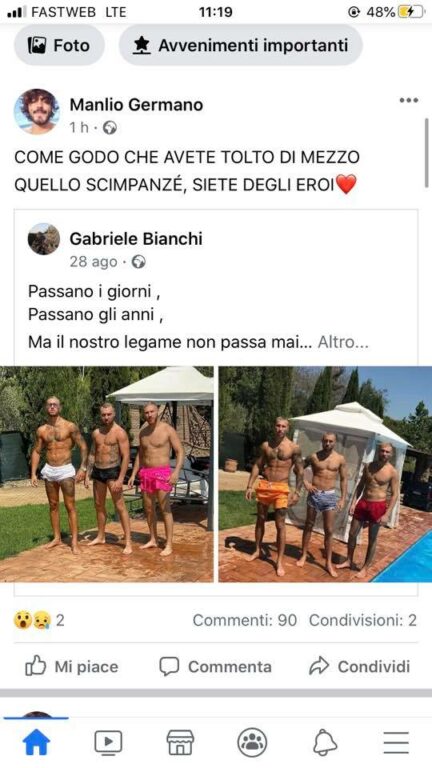
Task: Open the Watch video tab icon
Action: tap(108, 743)
